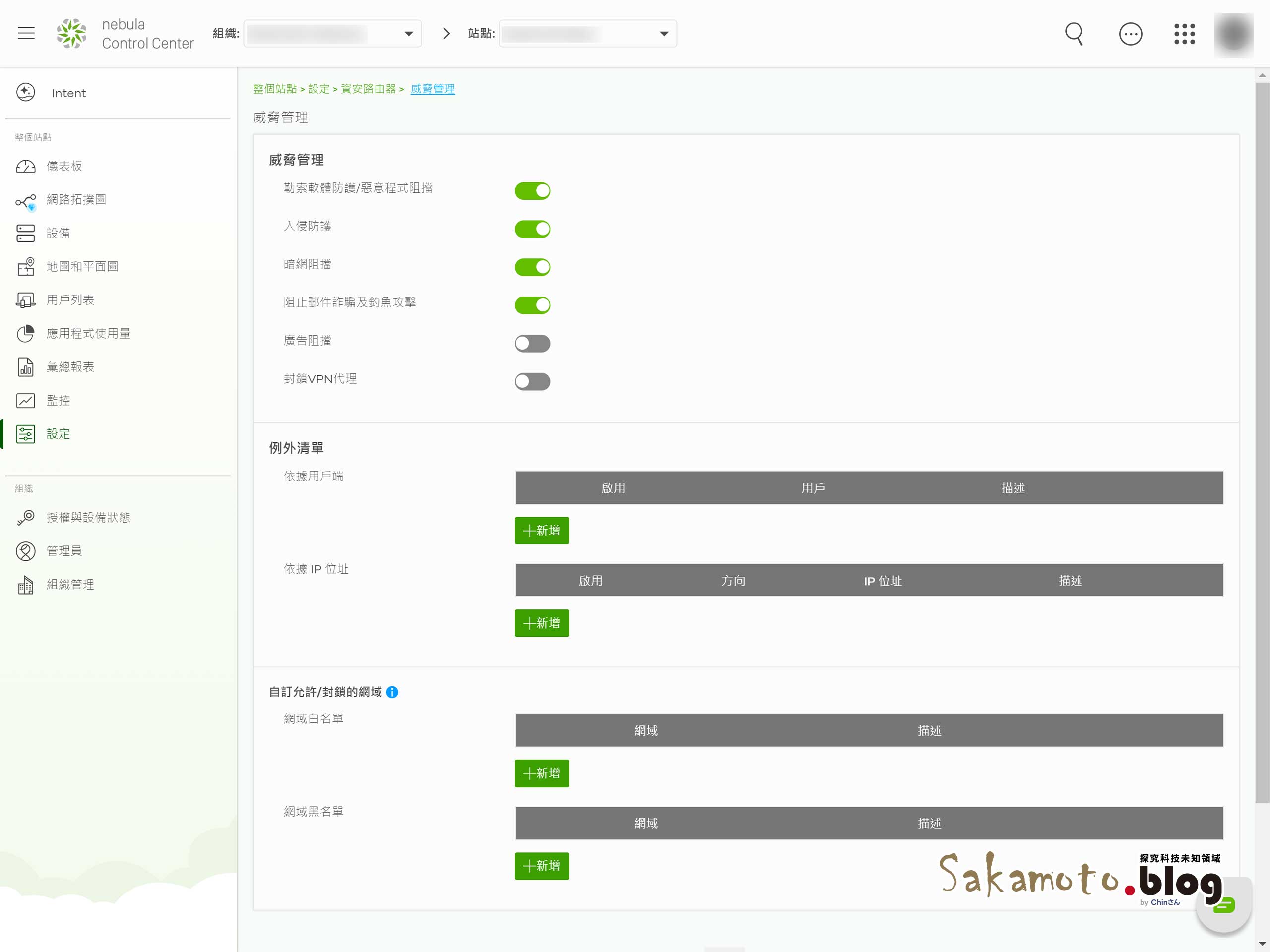
Task: Click the 設備 devices icon
Action: 26,233
